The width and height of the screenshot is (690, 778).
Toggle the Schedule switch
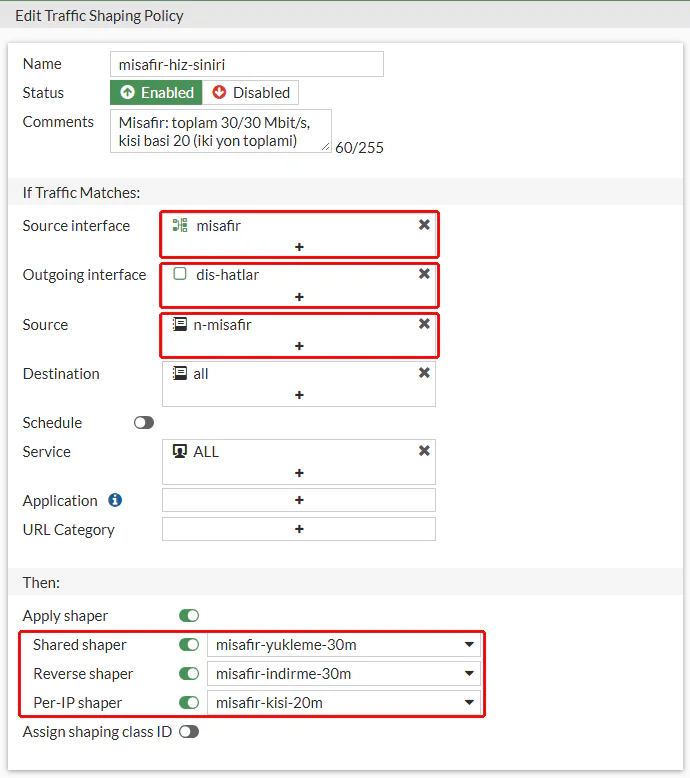coord(144,423)
